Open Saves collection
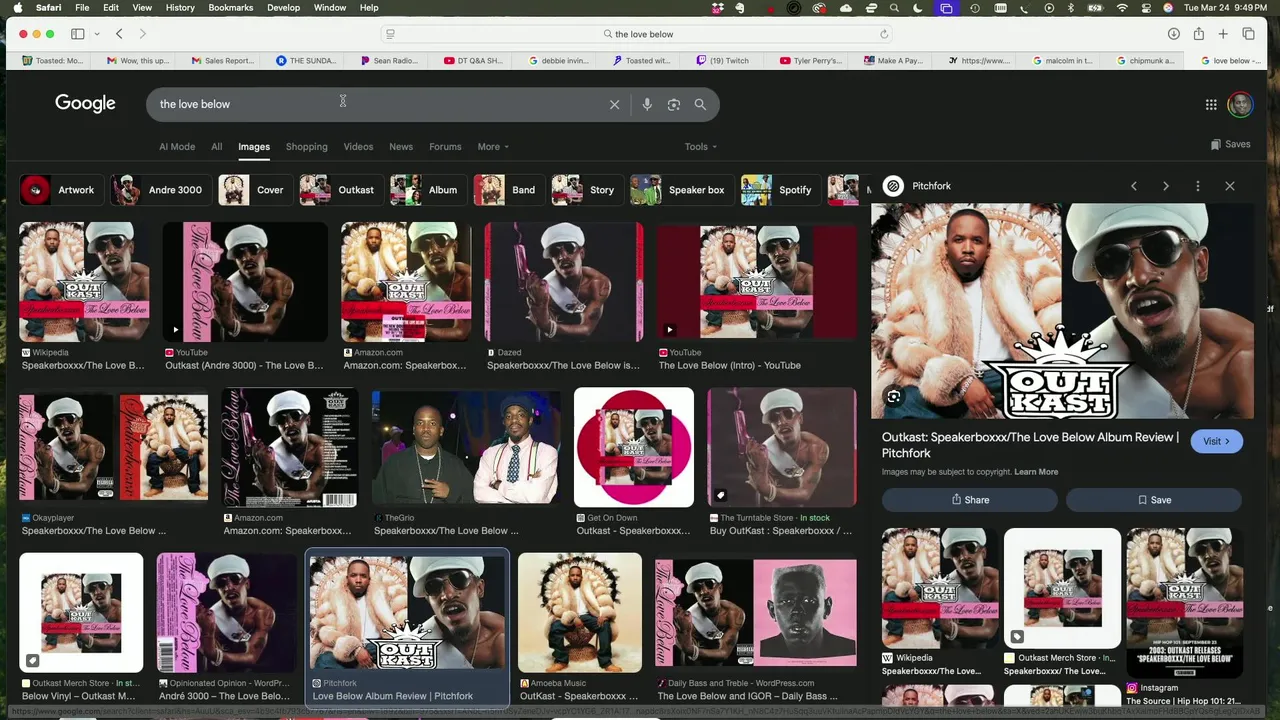This screenshot has width=1280, height=720. 1230,144
